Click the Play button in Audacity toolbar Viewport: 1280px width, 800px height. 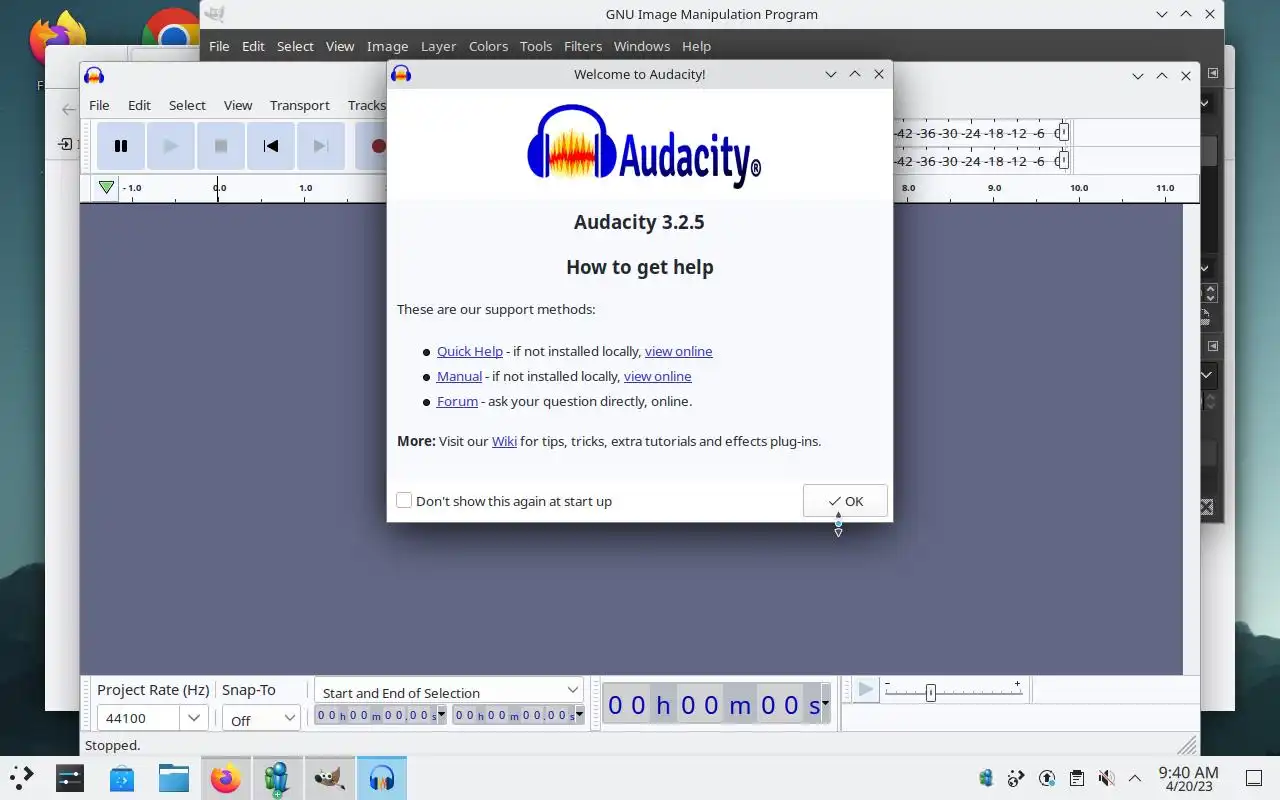click(171, 146)
